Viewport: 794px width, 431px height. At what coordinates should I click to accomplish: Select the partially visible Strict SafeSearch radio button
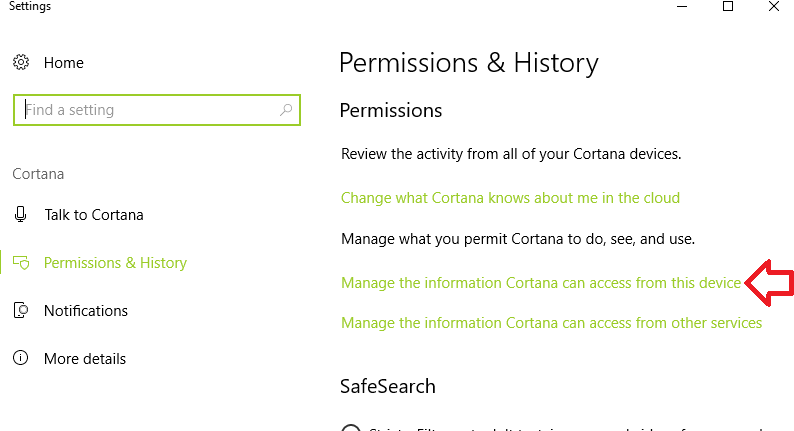[x=351, y=428]
